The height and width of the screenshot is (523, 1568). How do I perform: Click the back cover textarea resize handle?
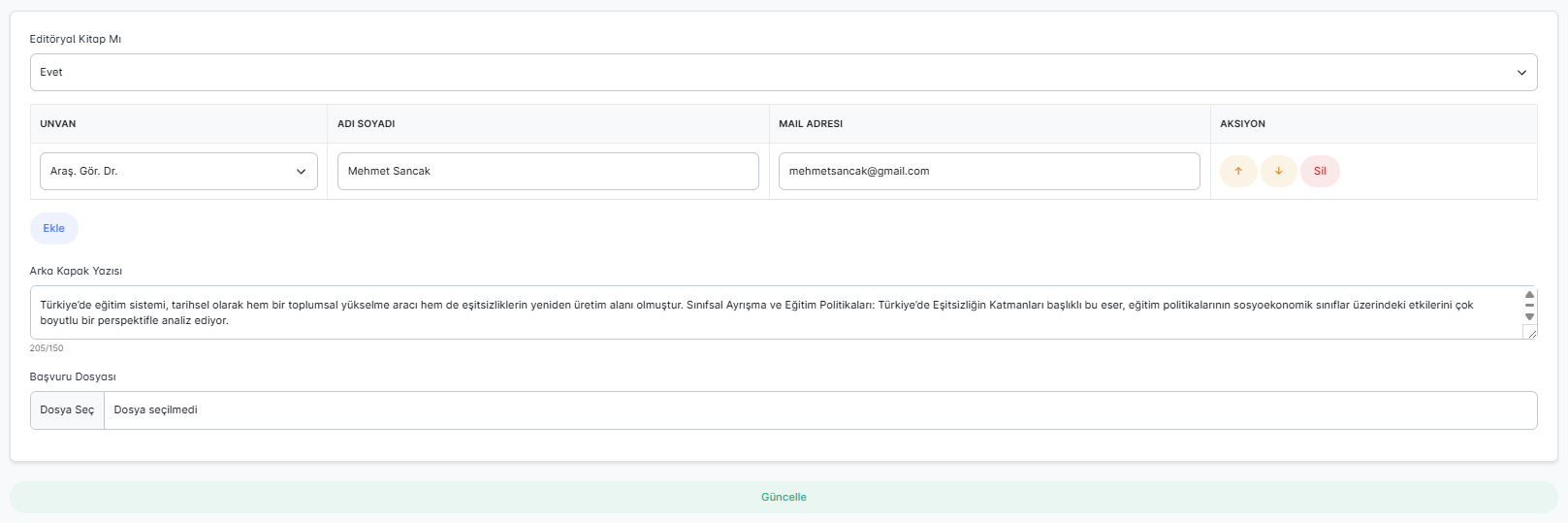coord(1530,333)
